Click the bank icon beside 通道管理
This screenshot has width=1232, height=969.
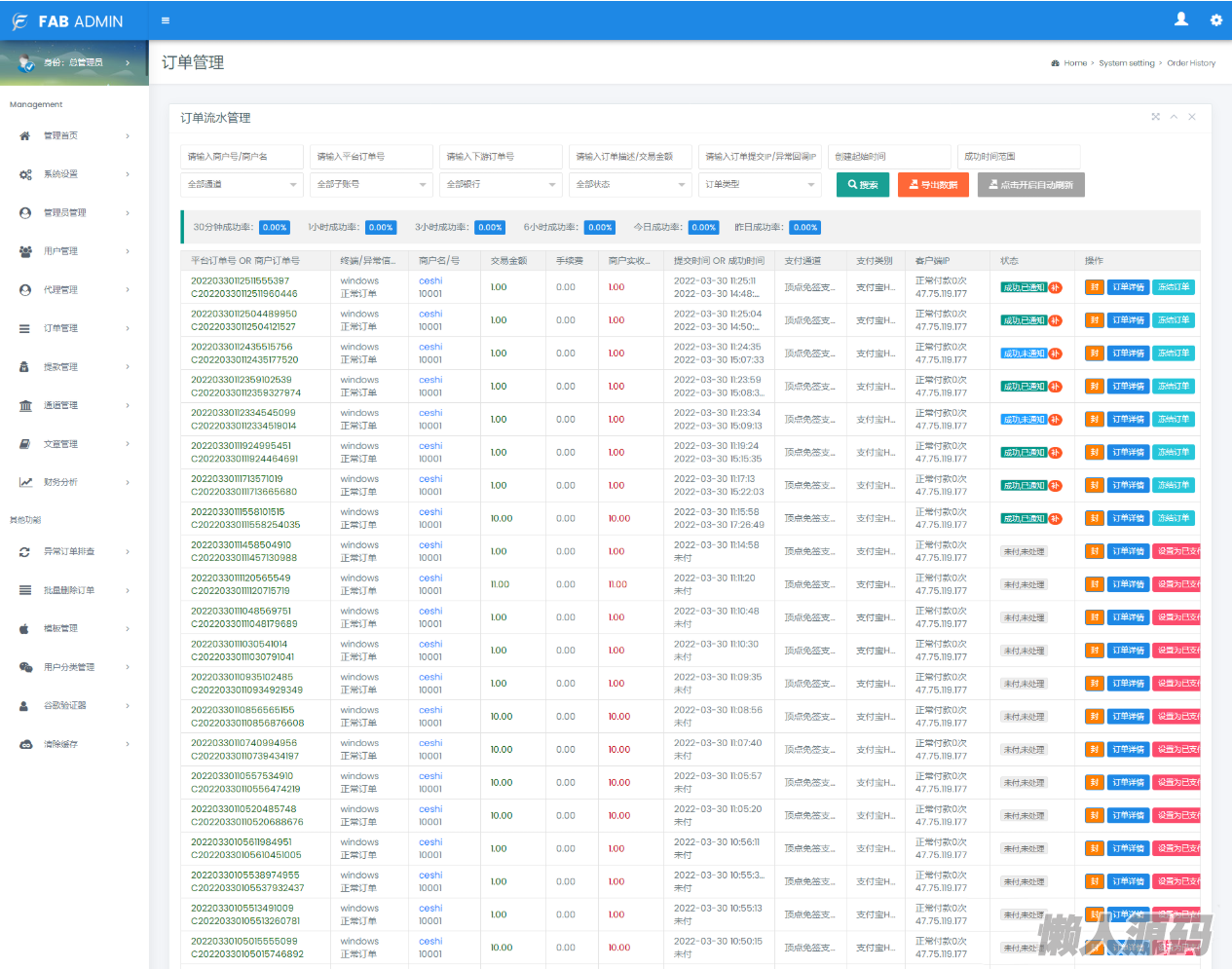coord(25,406)
